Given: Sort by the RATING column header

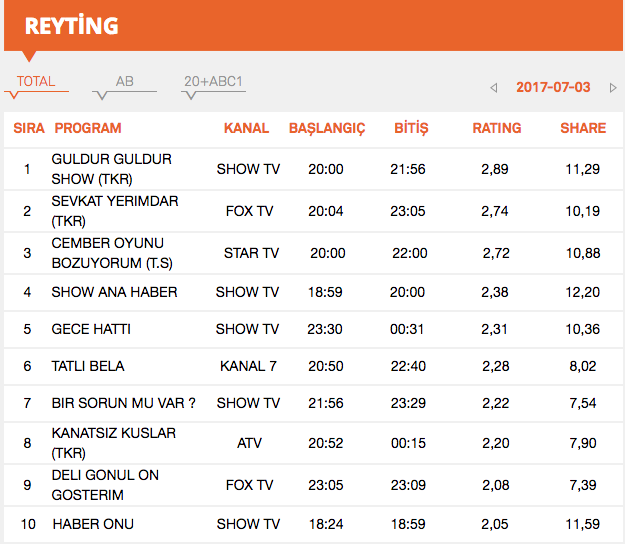Looking at the screenshot, I should [x=497, y=128].
